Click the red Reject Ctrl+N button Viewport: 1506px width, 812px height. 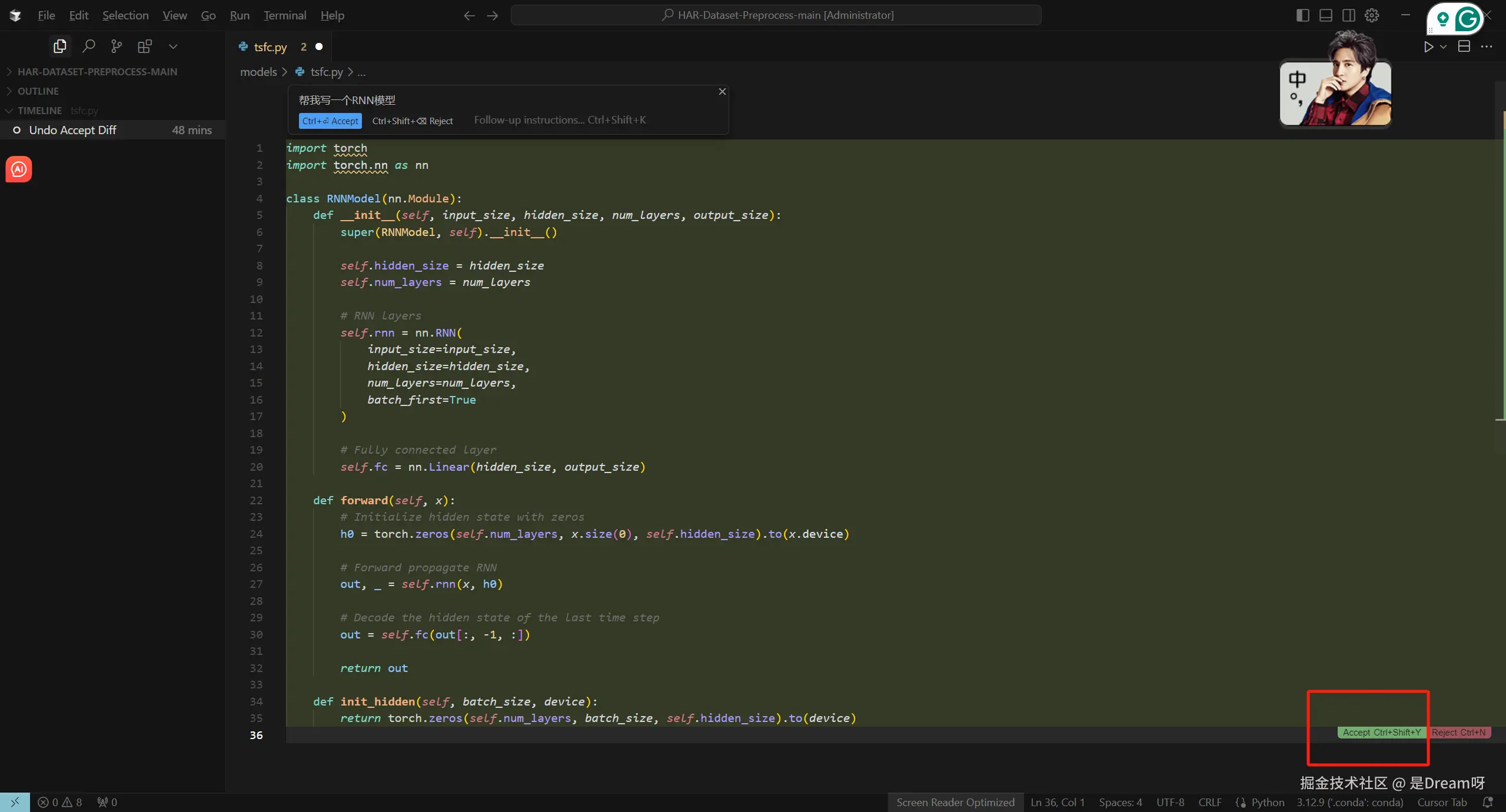coord(1458,733)
